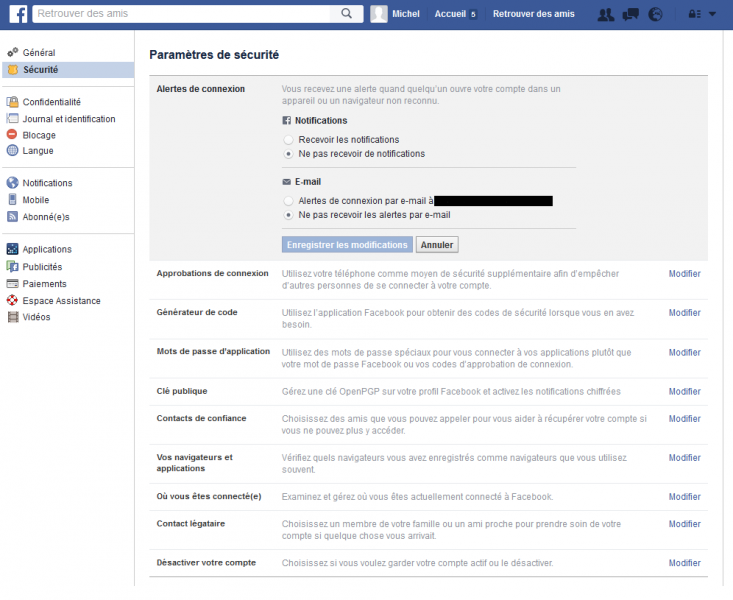Expand 'Approbations de connexion' with Modifier
The image size is (733, 600).
tap(684, 274)
